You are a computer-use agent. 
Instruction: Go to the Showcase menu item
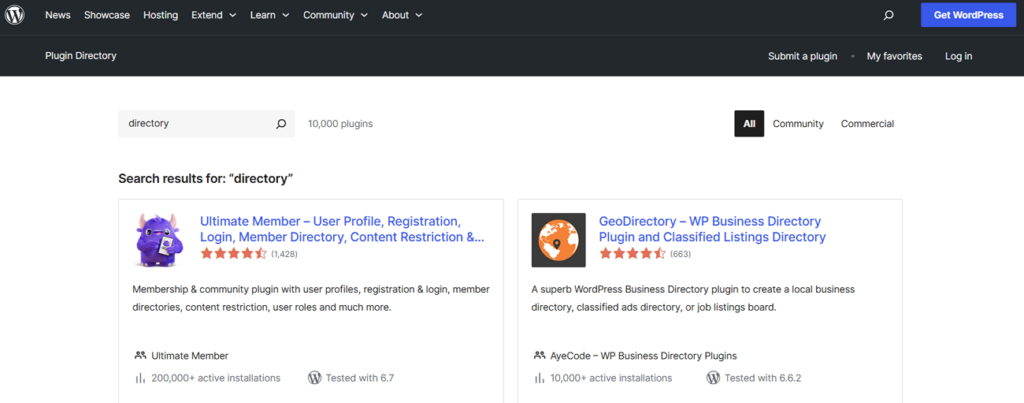tap(107, 15)
